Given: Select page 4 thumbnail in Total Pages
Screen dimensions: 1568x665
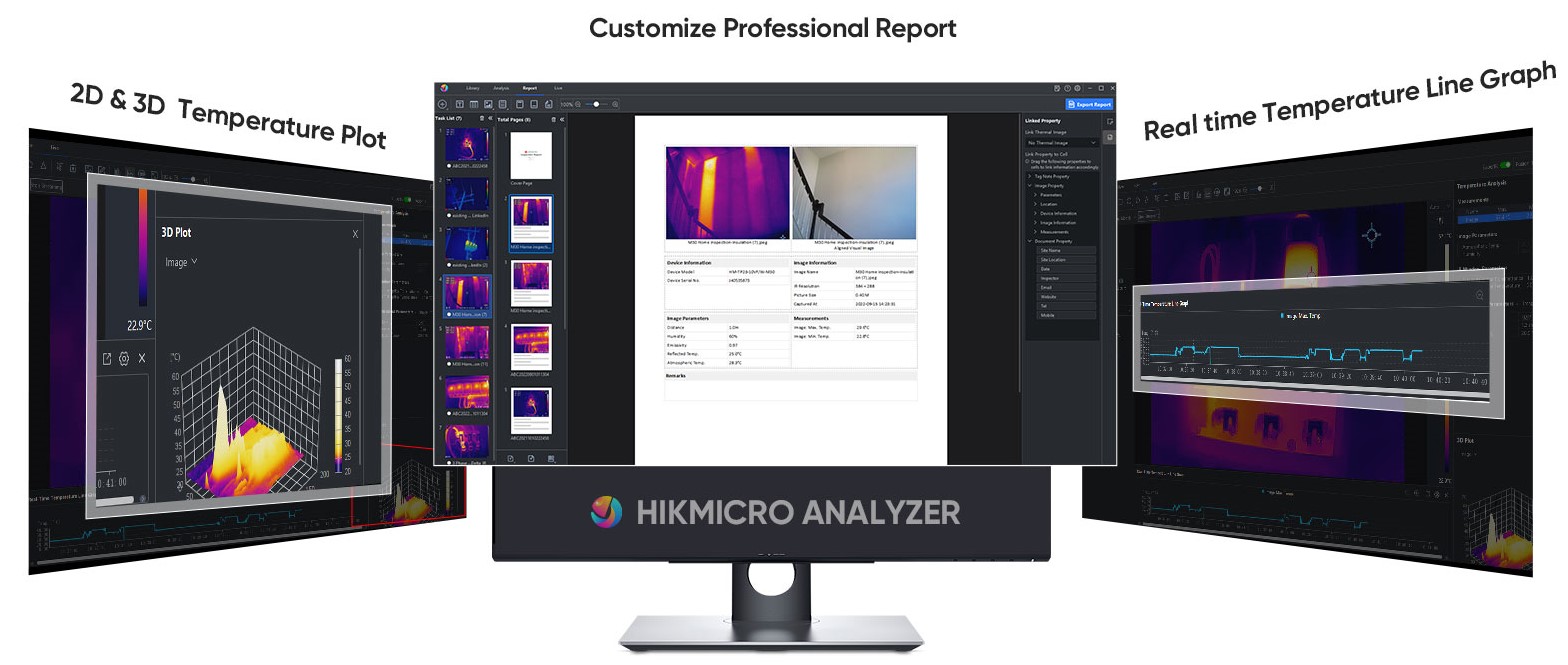Looking at the screenshot, I should coord(531,347).
